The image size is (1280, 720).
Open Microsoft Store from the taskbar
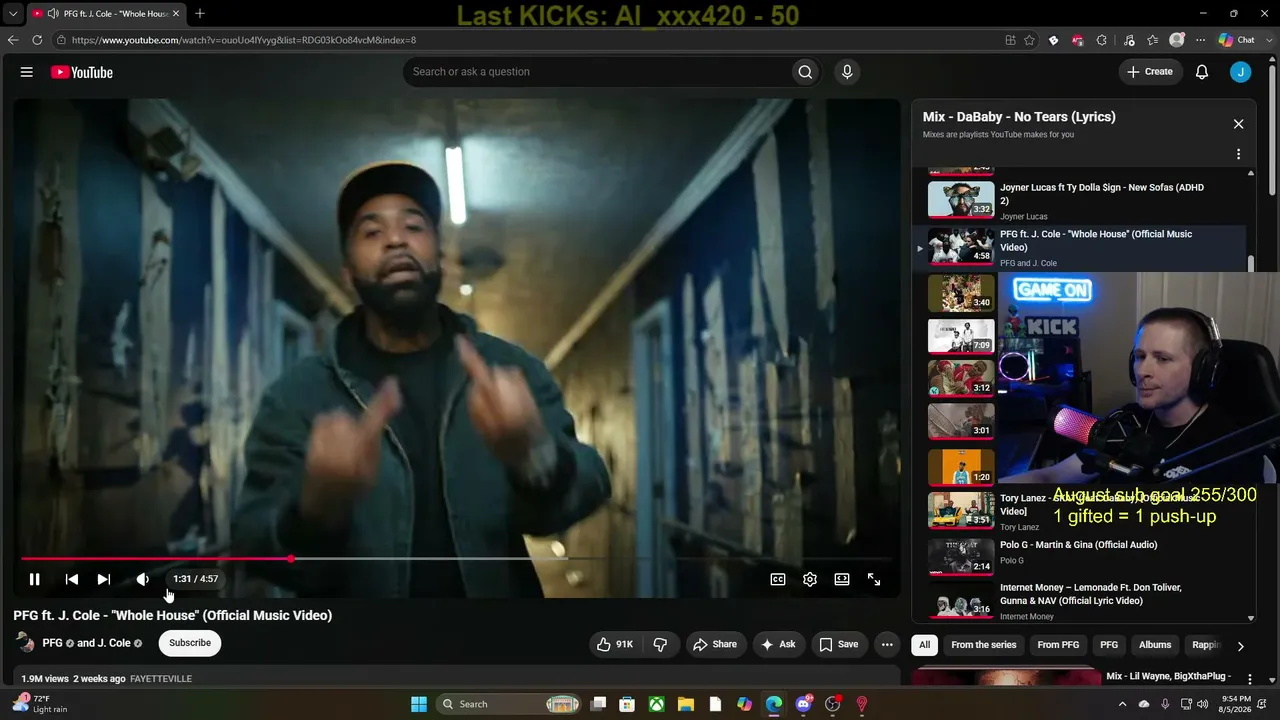(x=627, y=704)
